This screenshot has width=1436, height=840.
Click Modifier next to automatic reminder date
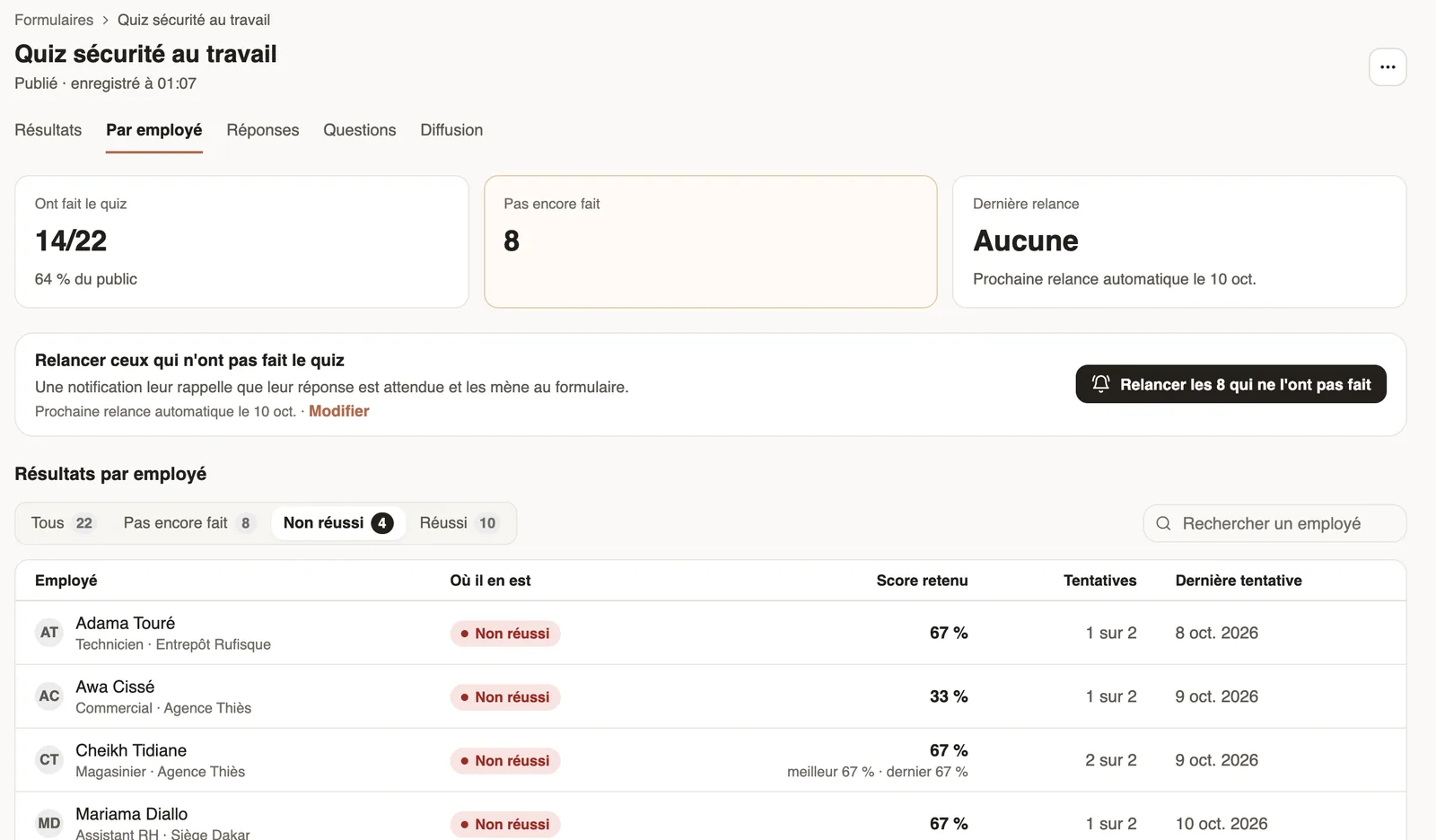[339, 411]
